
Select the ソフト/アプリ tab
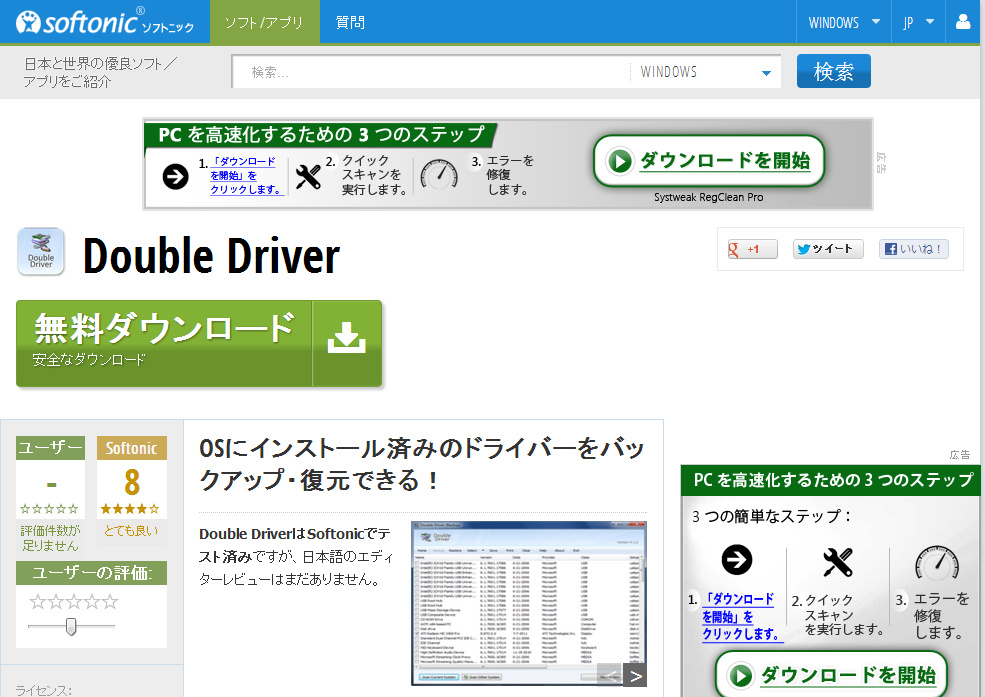point(264,20)
